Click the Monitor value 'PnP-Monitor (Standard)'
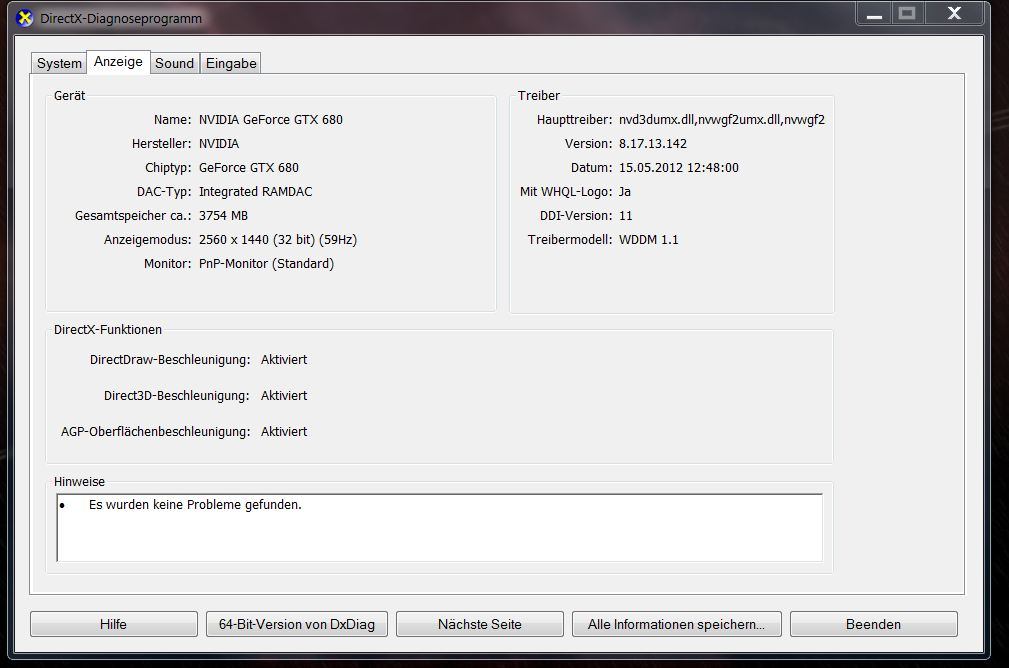This screenshot has width=1009, height=668. (266, 264)
